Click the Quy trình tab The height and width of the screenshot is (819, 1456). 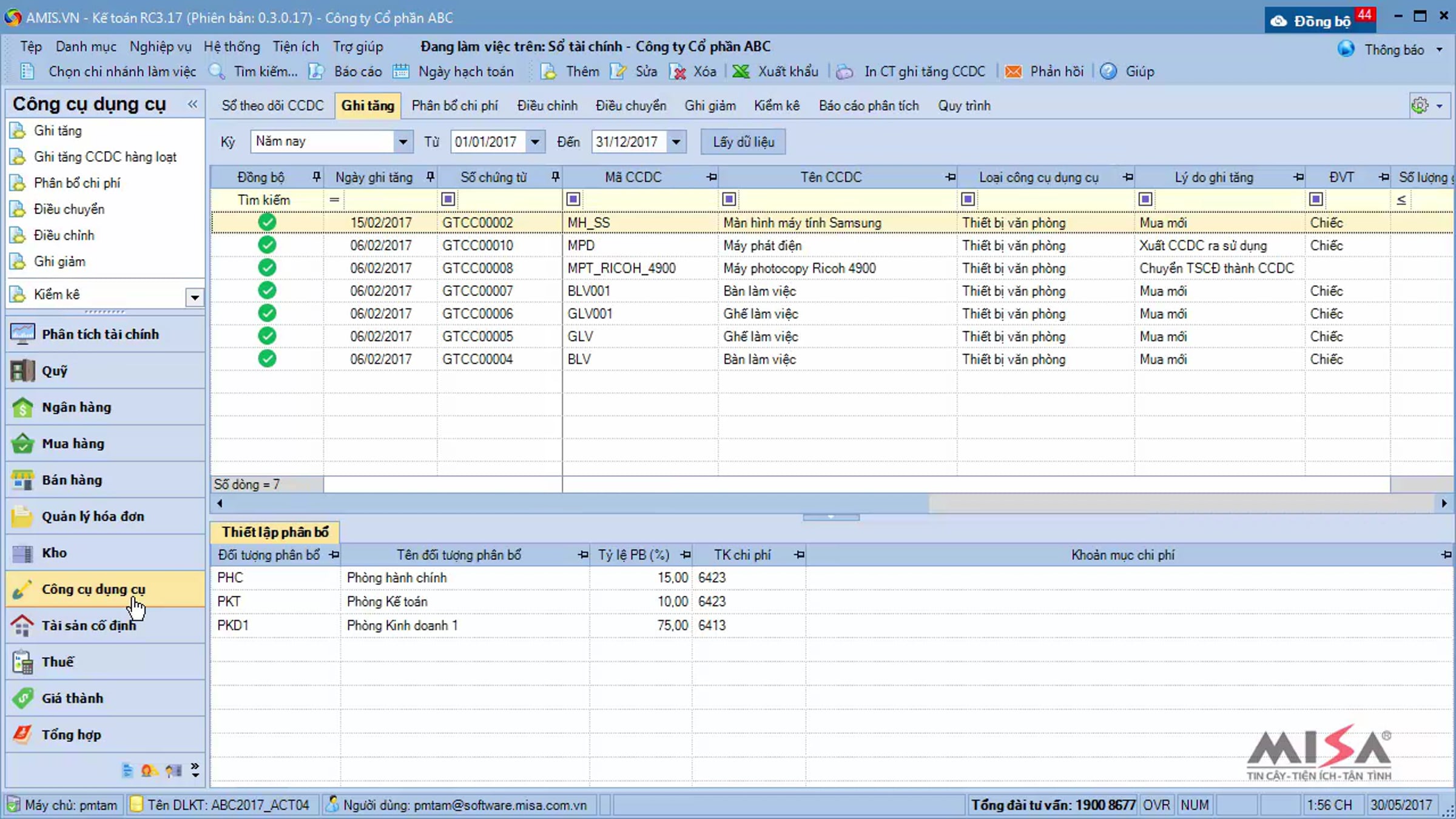pyautogui.click(x=964, y=106)
